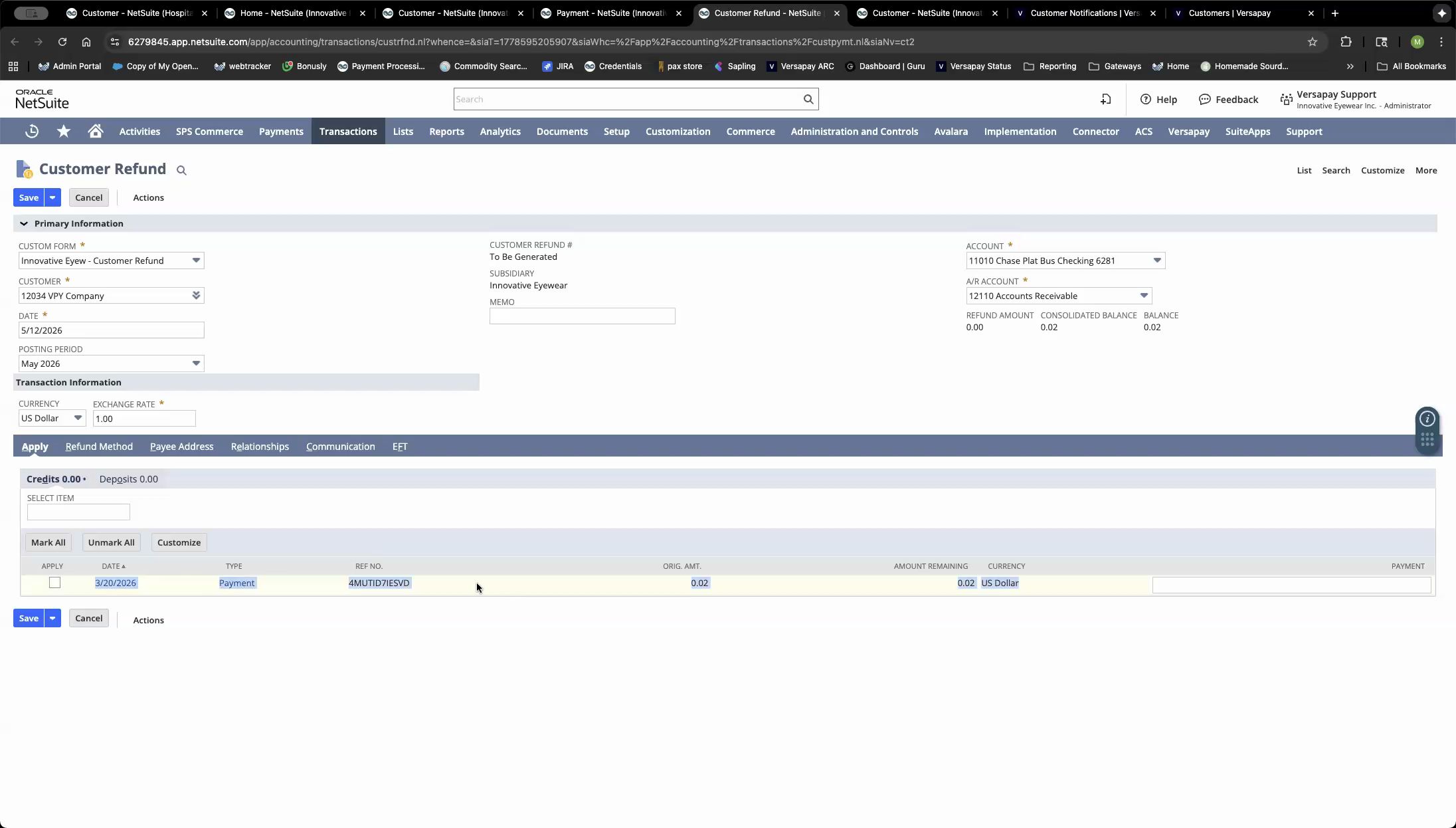Viewport: 1456px width, 828px height.
Task: Open the Recent Records clock icon
Action: [x=32, y=132]
